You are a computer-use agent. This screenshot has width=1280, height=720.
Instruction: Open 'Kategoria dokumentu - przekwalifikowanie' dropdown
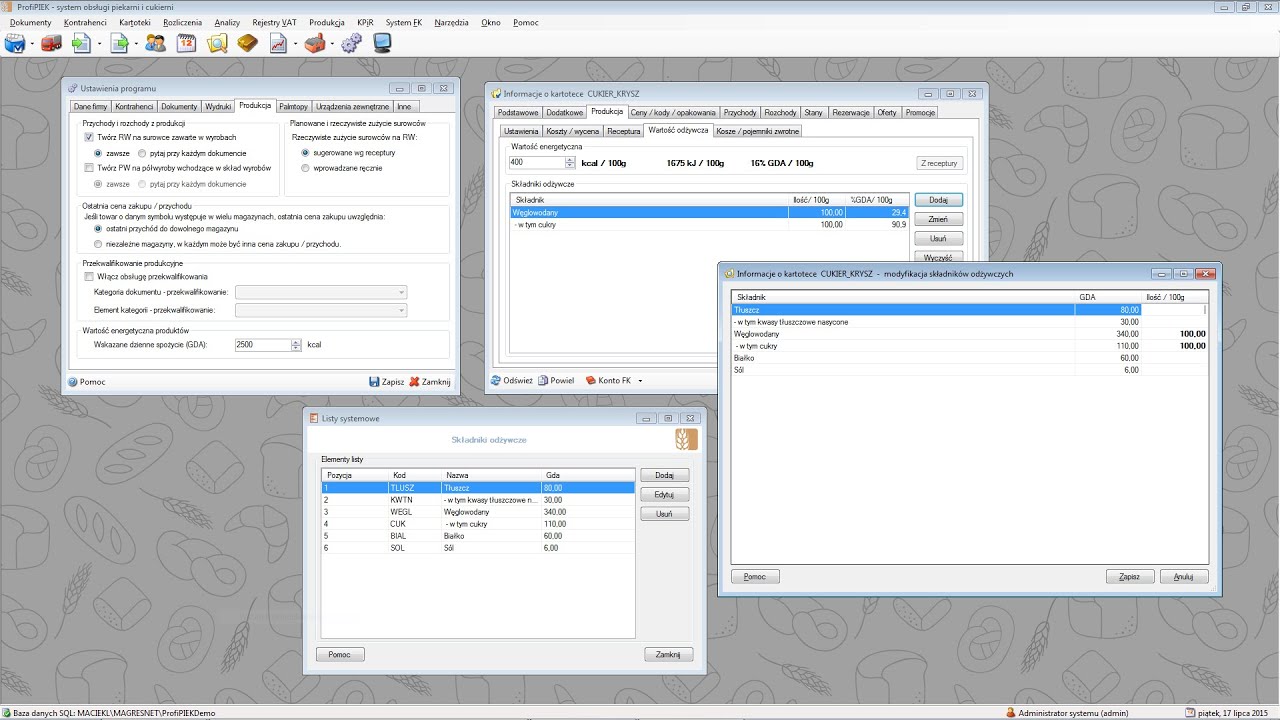tap(320, 292)
